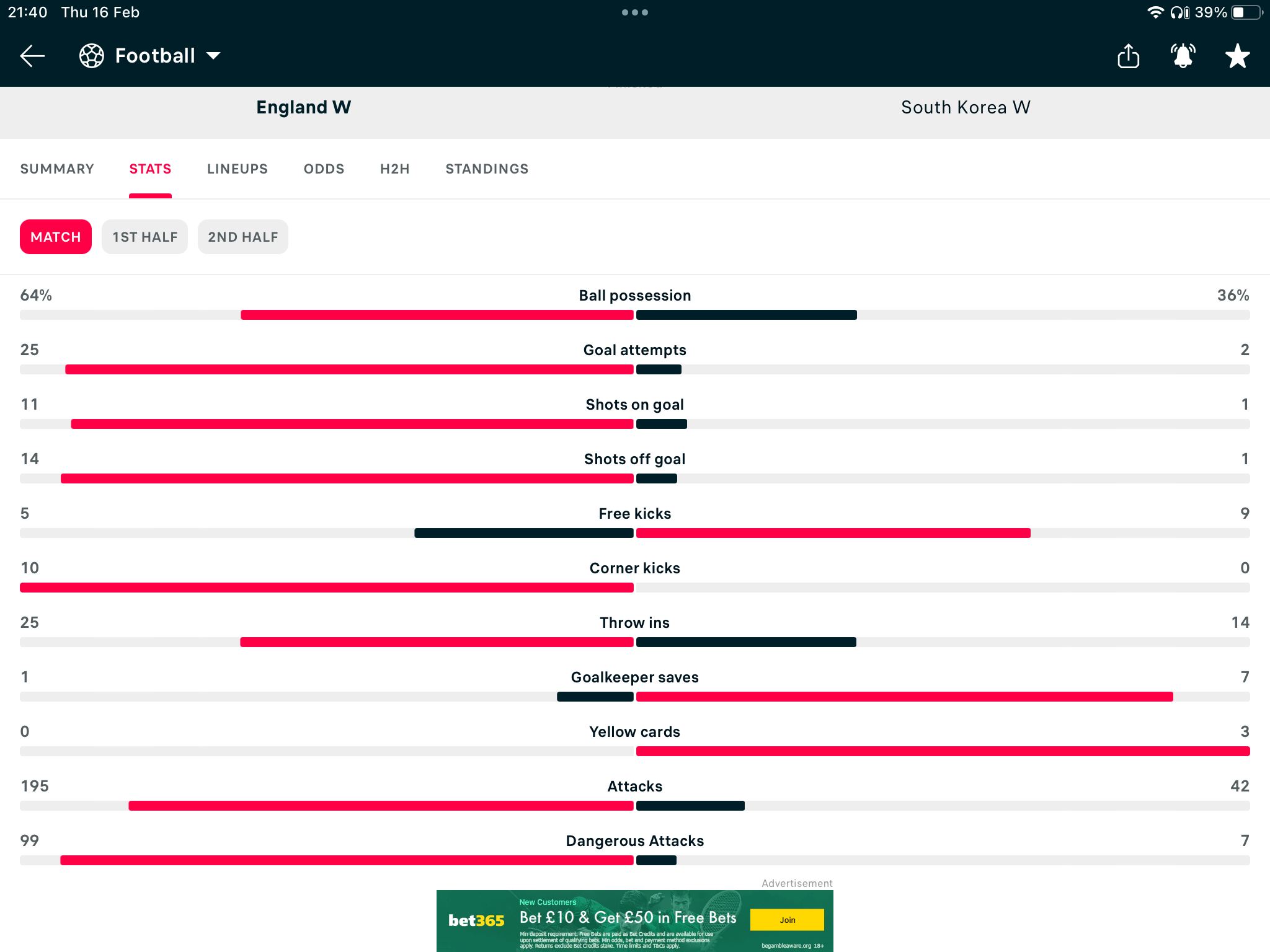
Task: Go to the STANDINGS tab
Action: pos(487,169)
